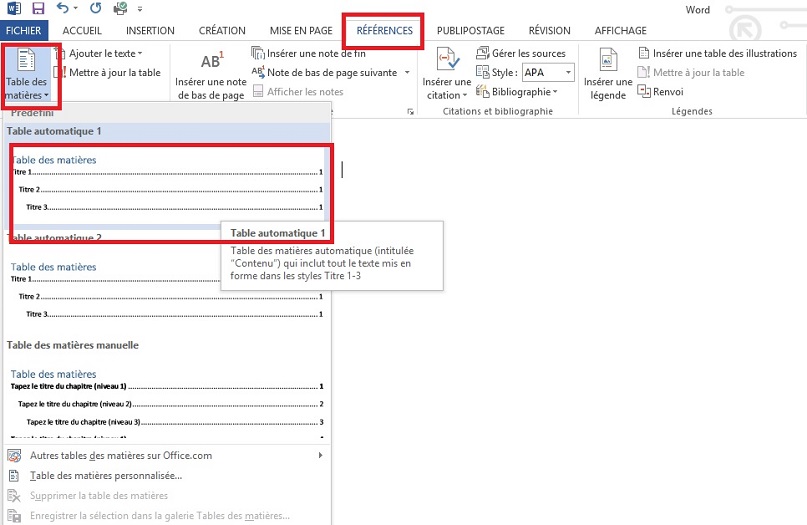Customize the Quick Access Toolbar
This screenshot has width=807, height=525.
[x=140, y=9]
